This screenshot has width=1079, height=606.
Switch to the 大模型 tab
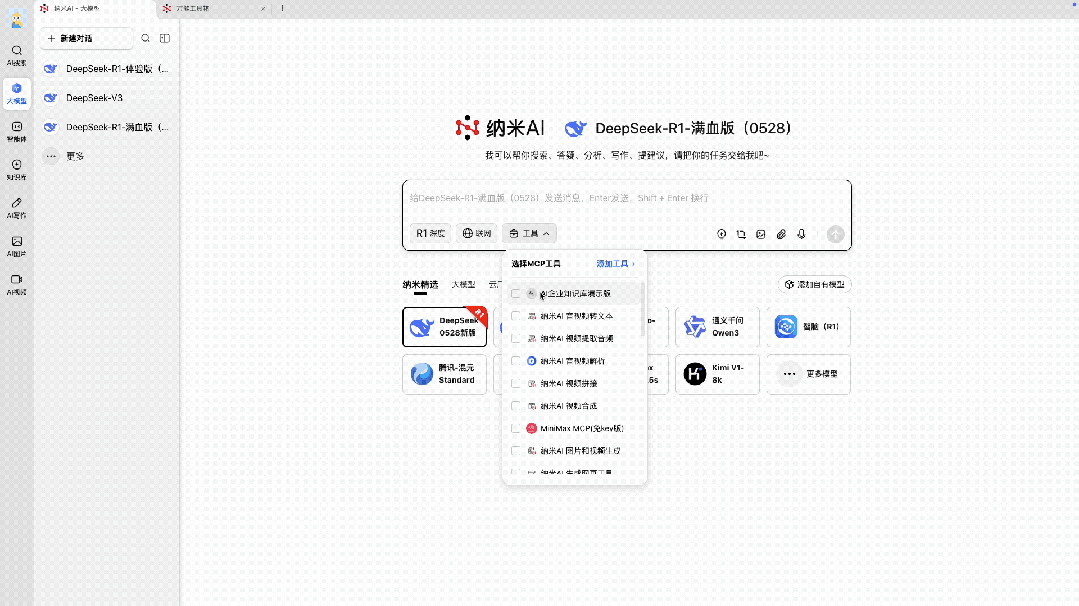[463, 285]
